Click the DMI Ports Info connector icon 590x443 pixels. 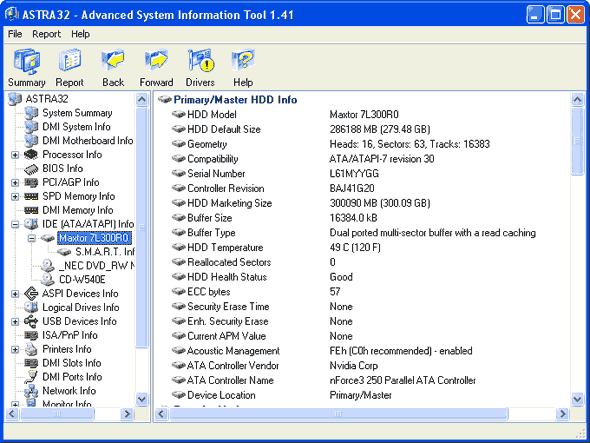tap(31, 377)
